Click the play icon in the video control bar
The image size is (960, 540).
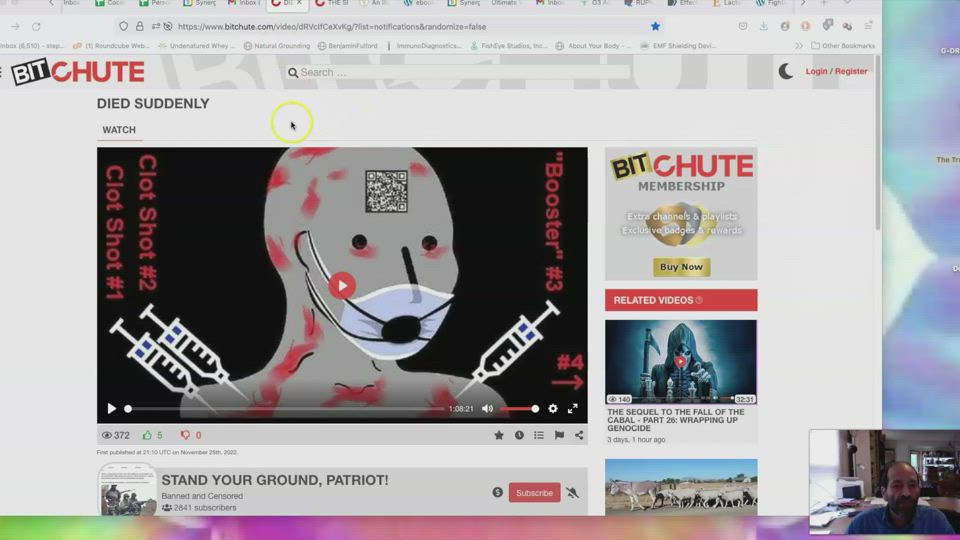click(111, 408)
